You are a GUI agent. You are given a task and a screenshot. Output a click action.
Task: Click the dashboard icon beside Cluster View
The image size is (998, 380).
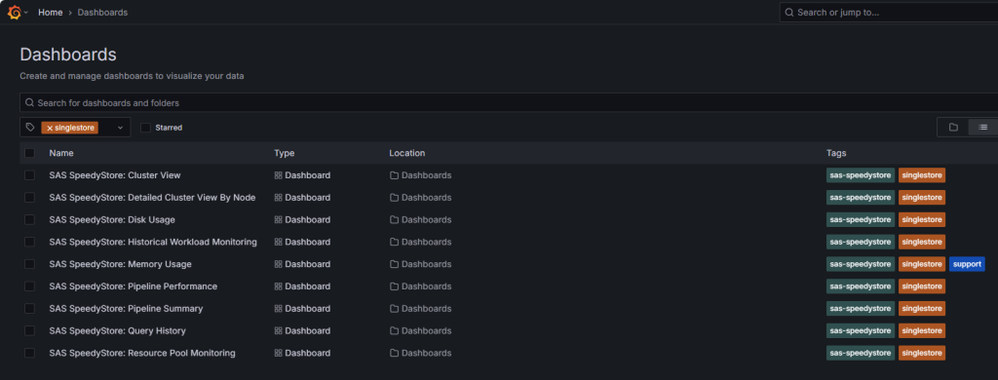278,175
